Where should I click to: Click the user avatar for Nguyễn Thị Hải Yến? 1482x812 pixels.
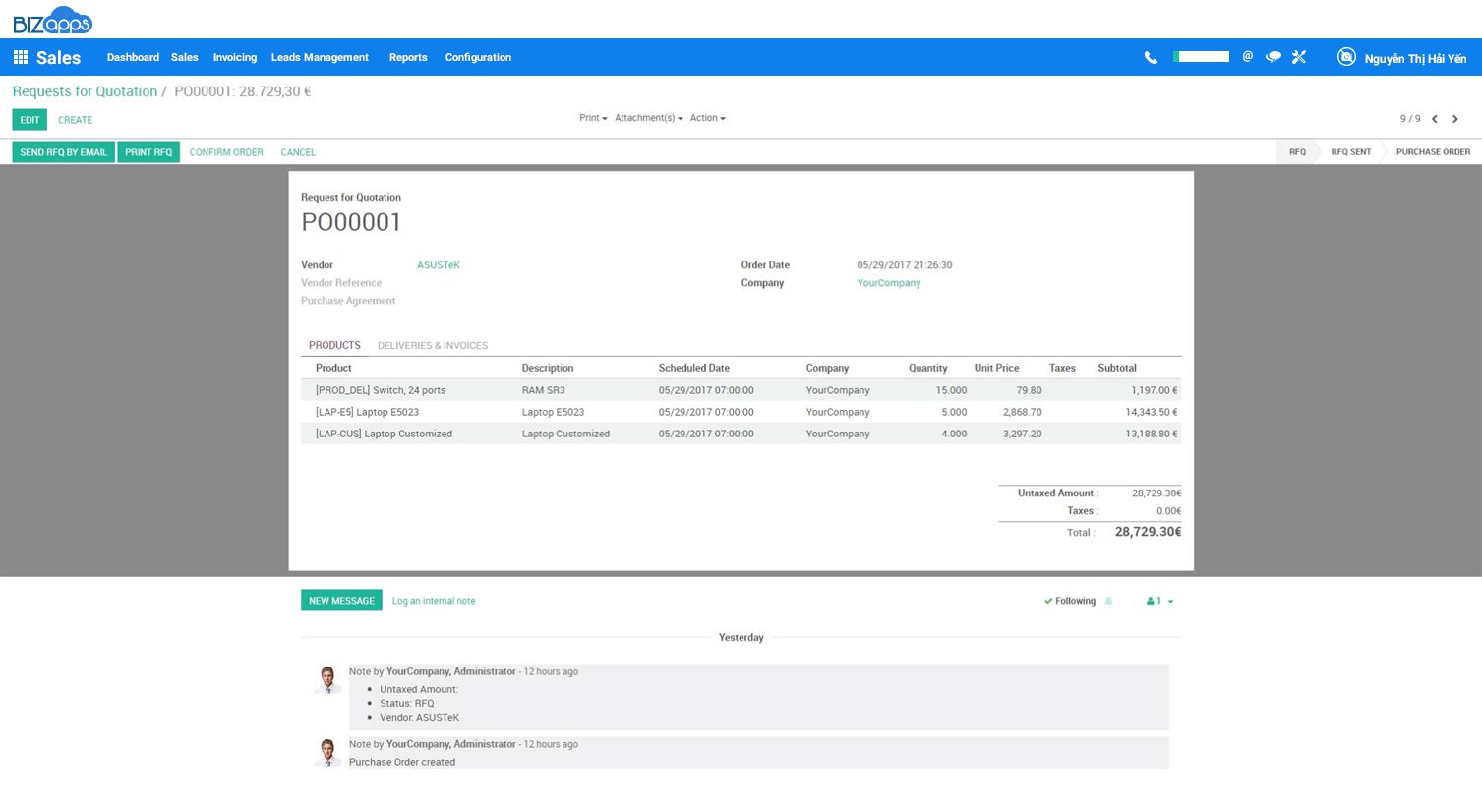coord(1346,57)
